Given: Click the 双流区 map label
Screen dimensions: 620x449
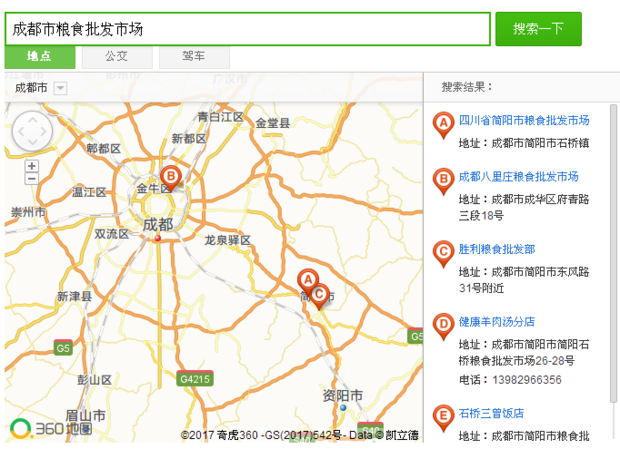Looking at the screenshot, I should coord(112,234).
